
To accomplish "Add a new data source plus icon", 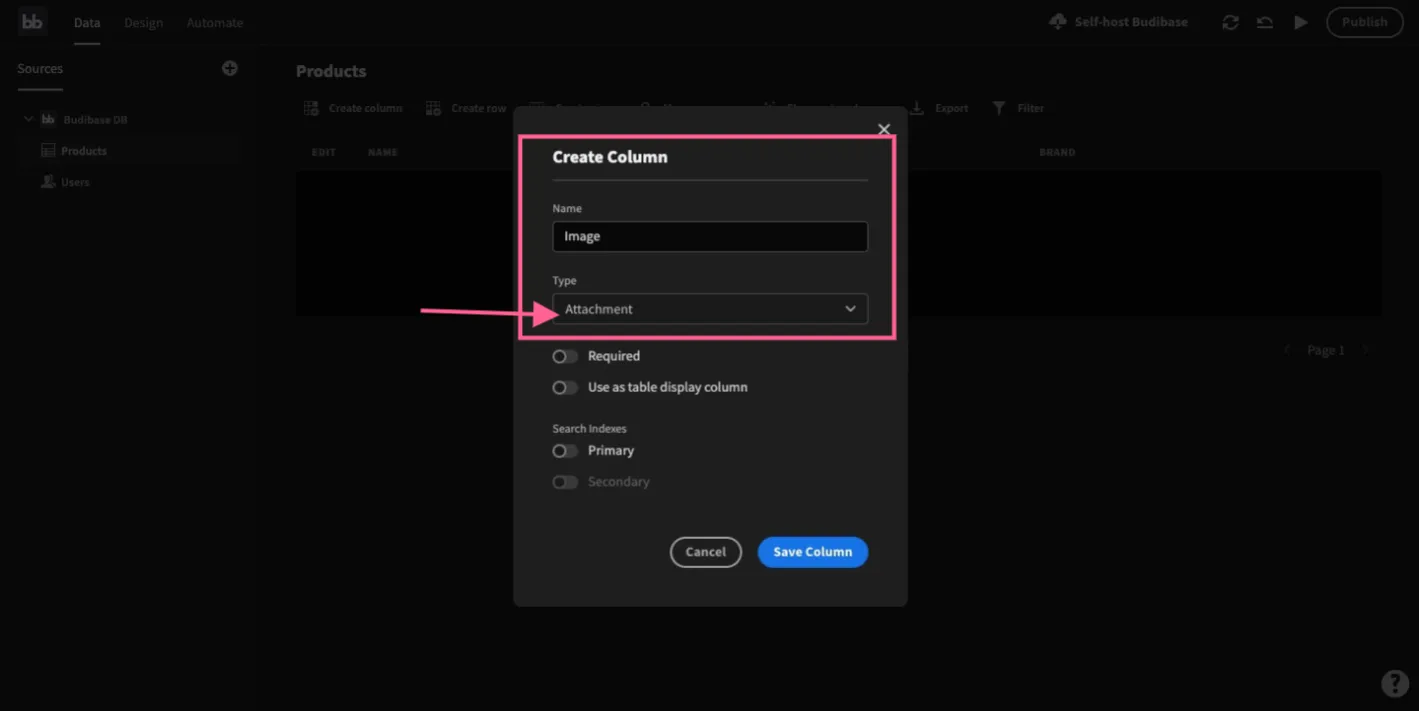I will coord(230,68).
